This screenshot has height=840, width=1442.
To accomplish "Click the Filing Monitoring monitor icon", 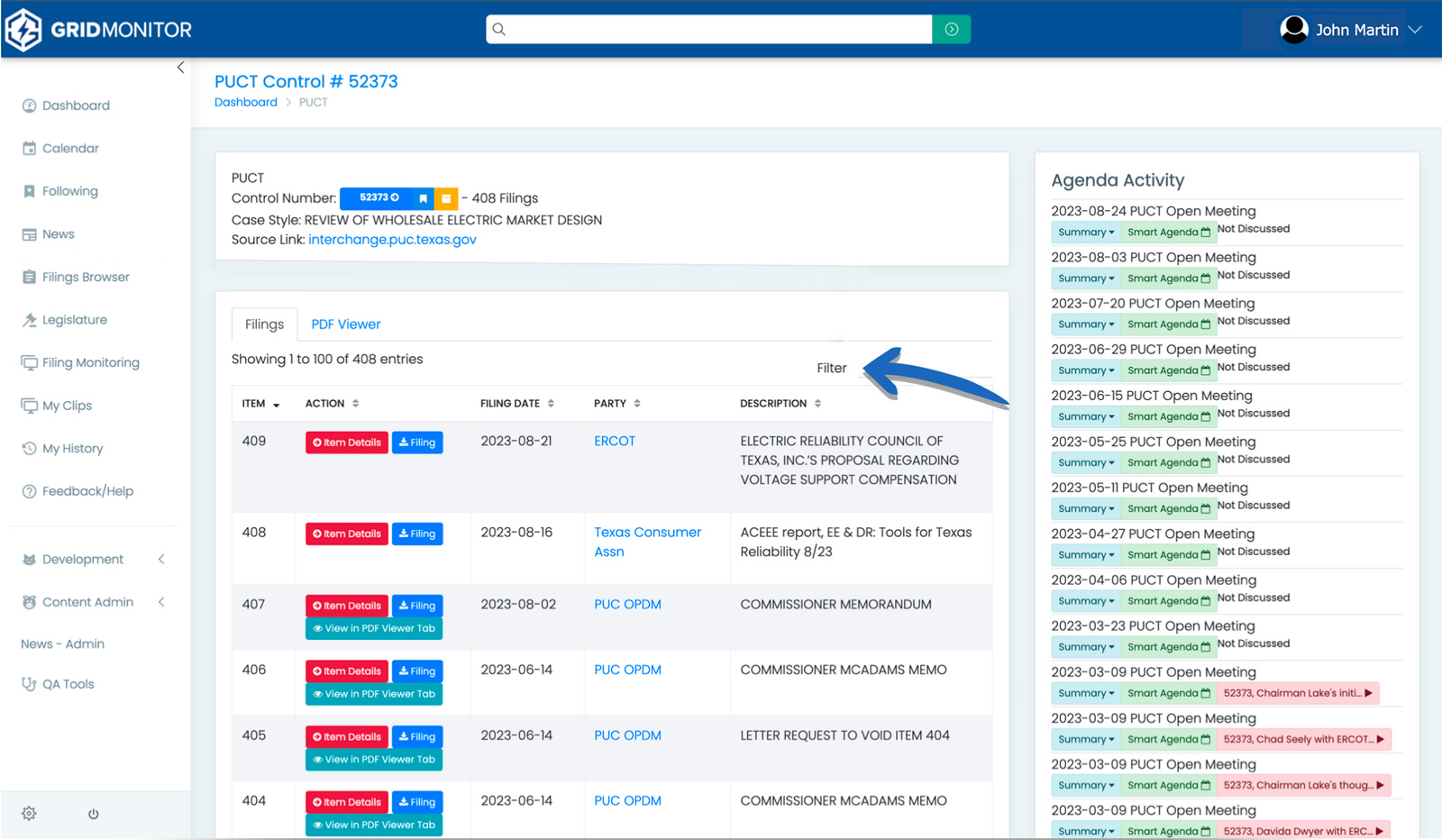I will 29,362.
